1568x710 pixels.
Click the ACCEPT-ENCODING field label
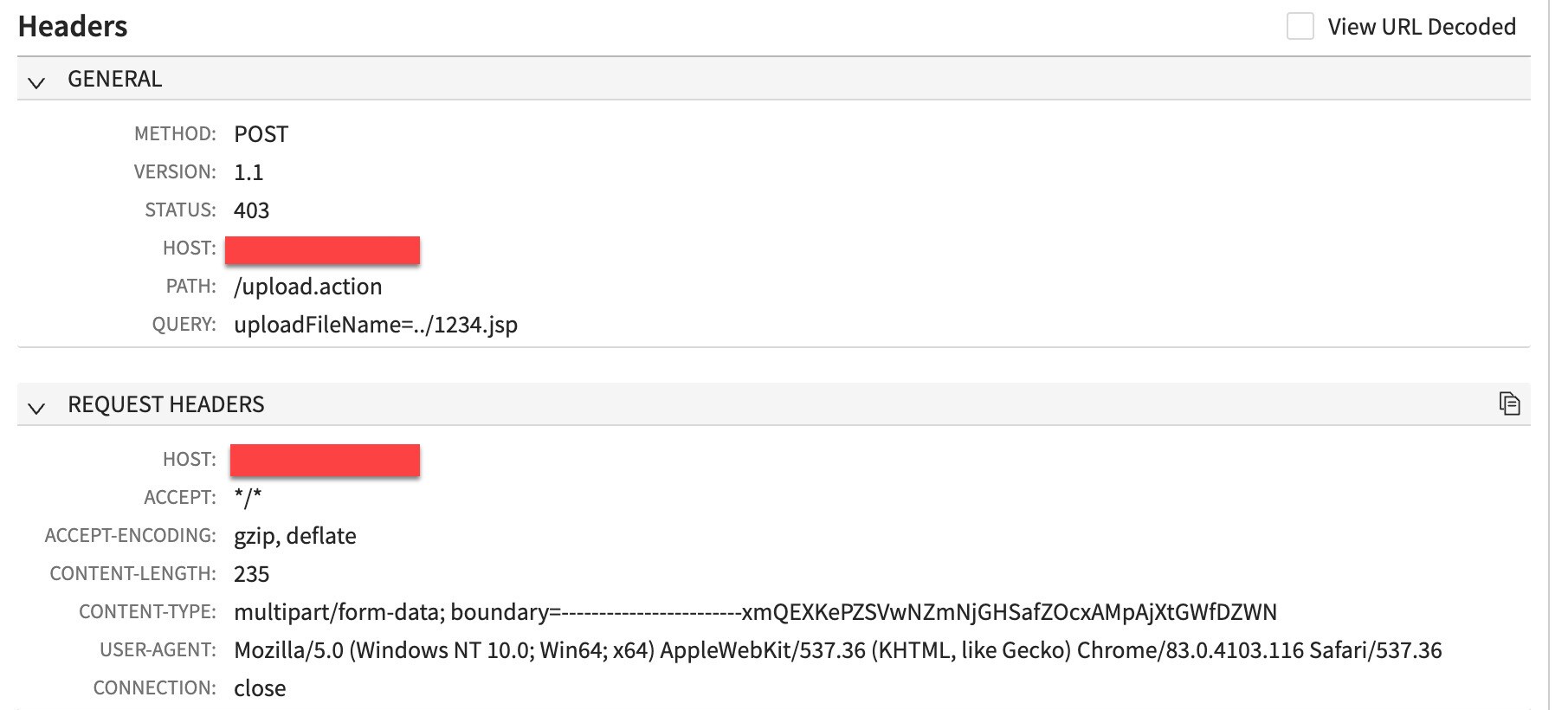(132, 535)
